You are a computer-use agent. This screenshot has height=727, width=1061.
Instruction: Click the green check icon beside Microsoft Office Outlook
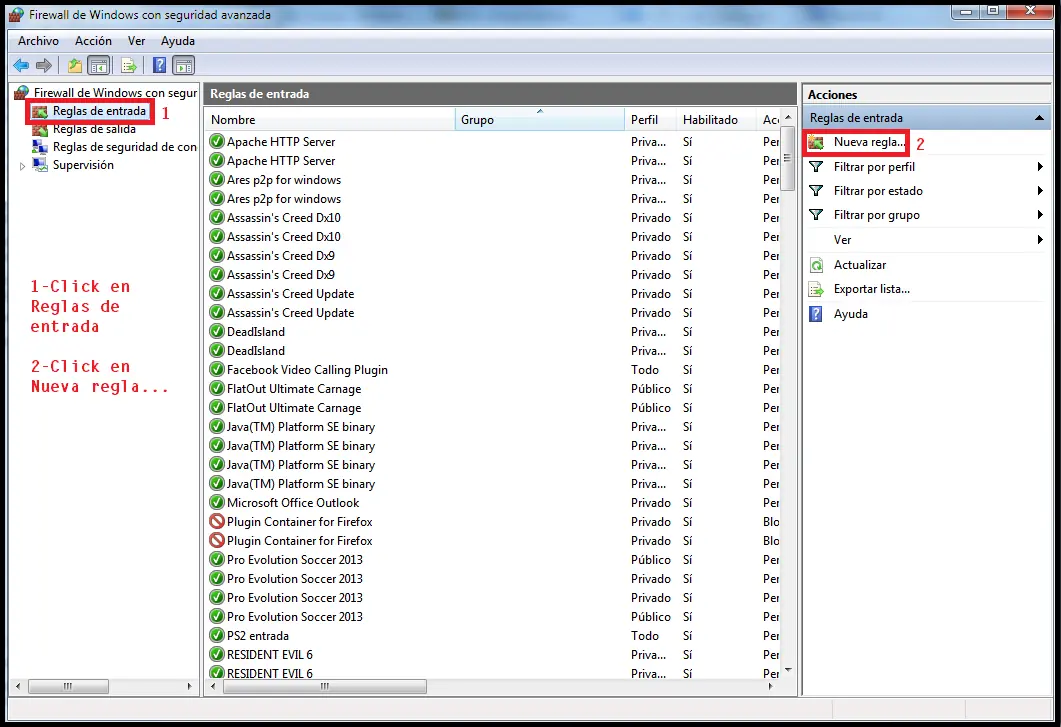tap(217, 502)
